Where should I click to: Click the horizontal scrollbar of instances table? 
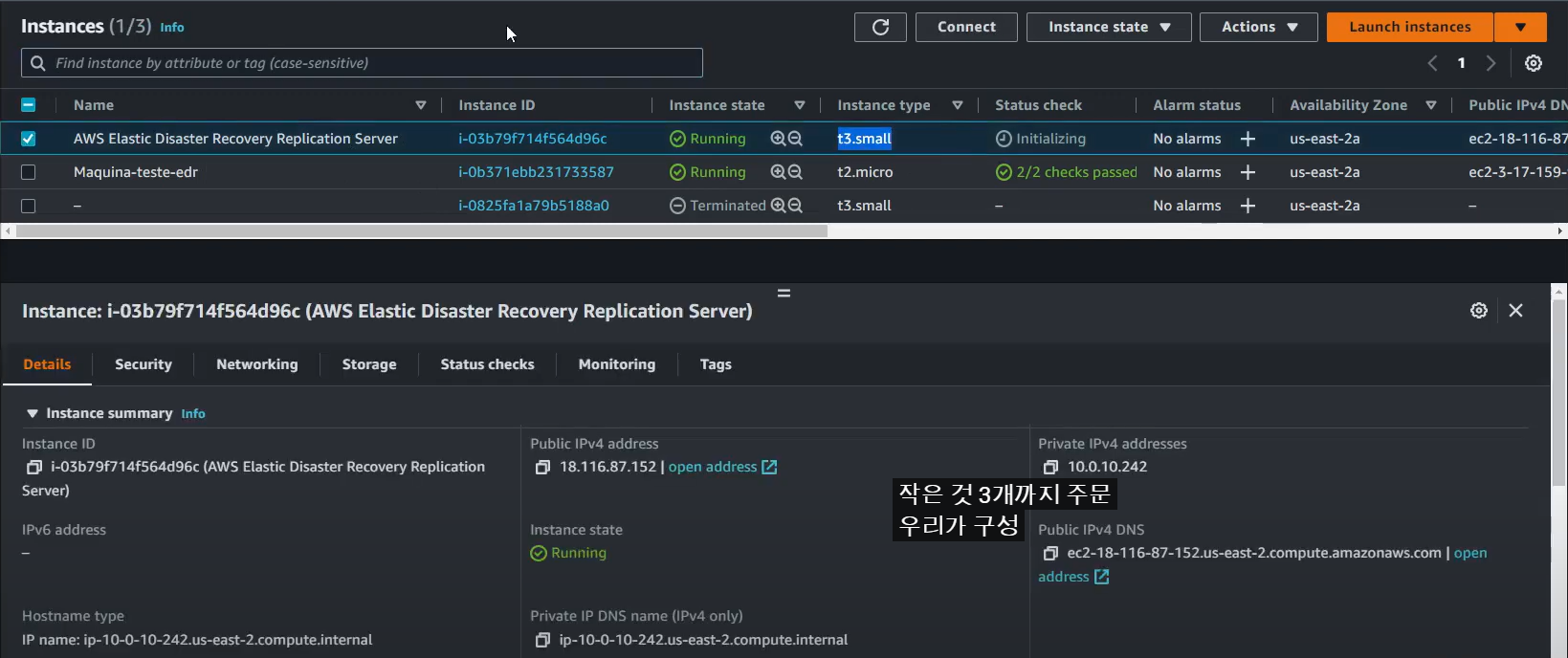(x=421, y=230)
